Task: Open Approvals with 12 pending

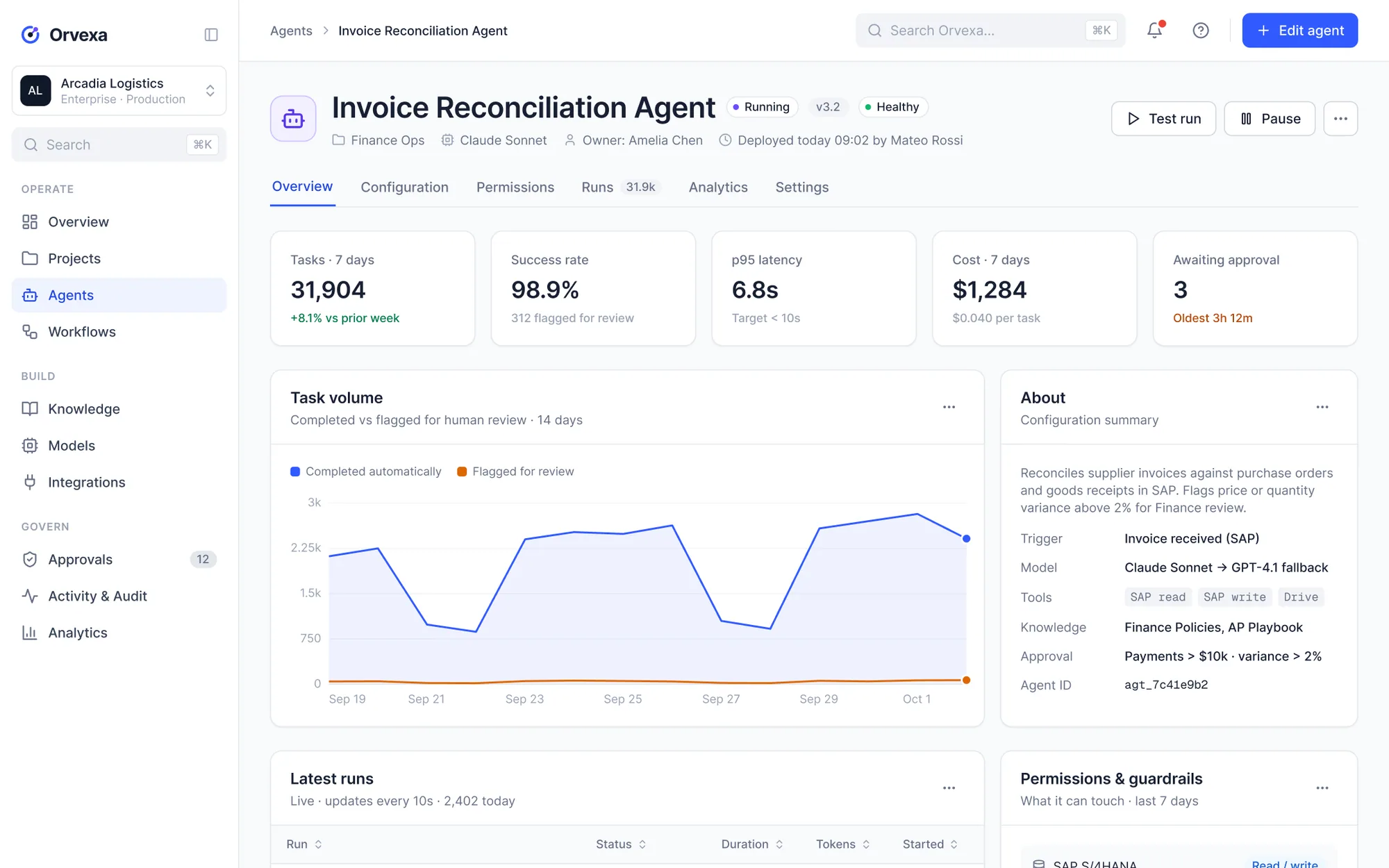Action: coord(119,560)
